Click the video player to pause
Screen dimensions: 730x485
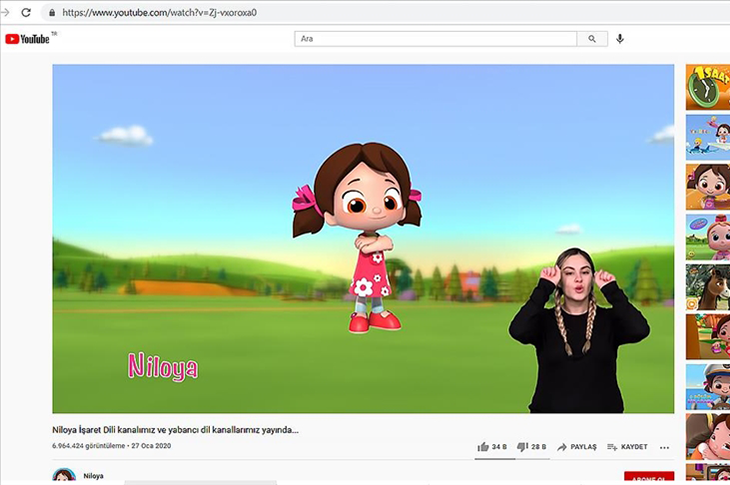pos(363,239)
